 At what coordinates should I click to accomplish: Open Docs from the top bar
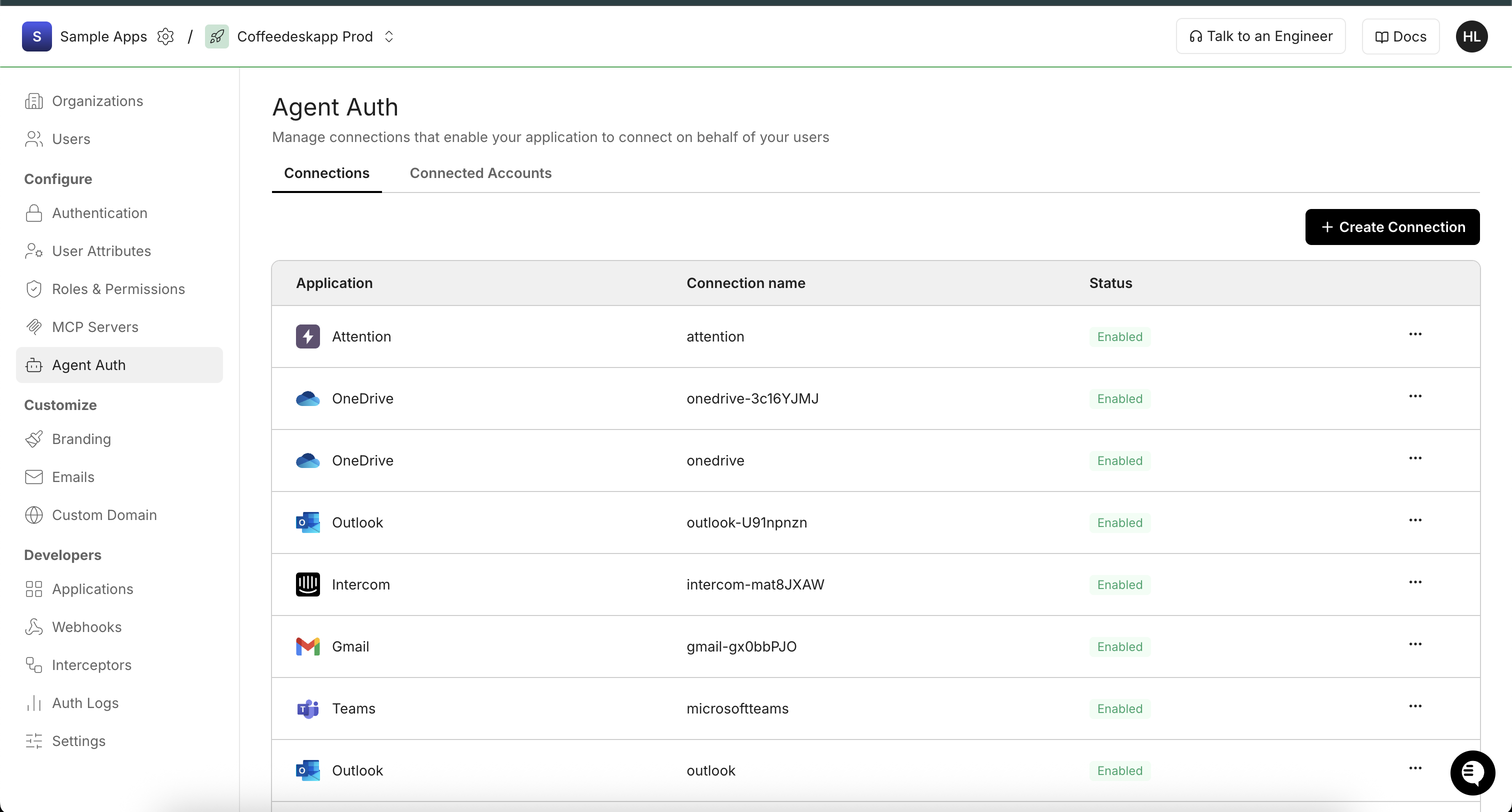point(1400,36)
